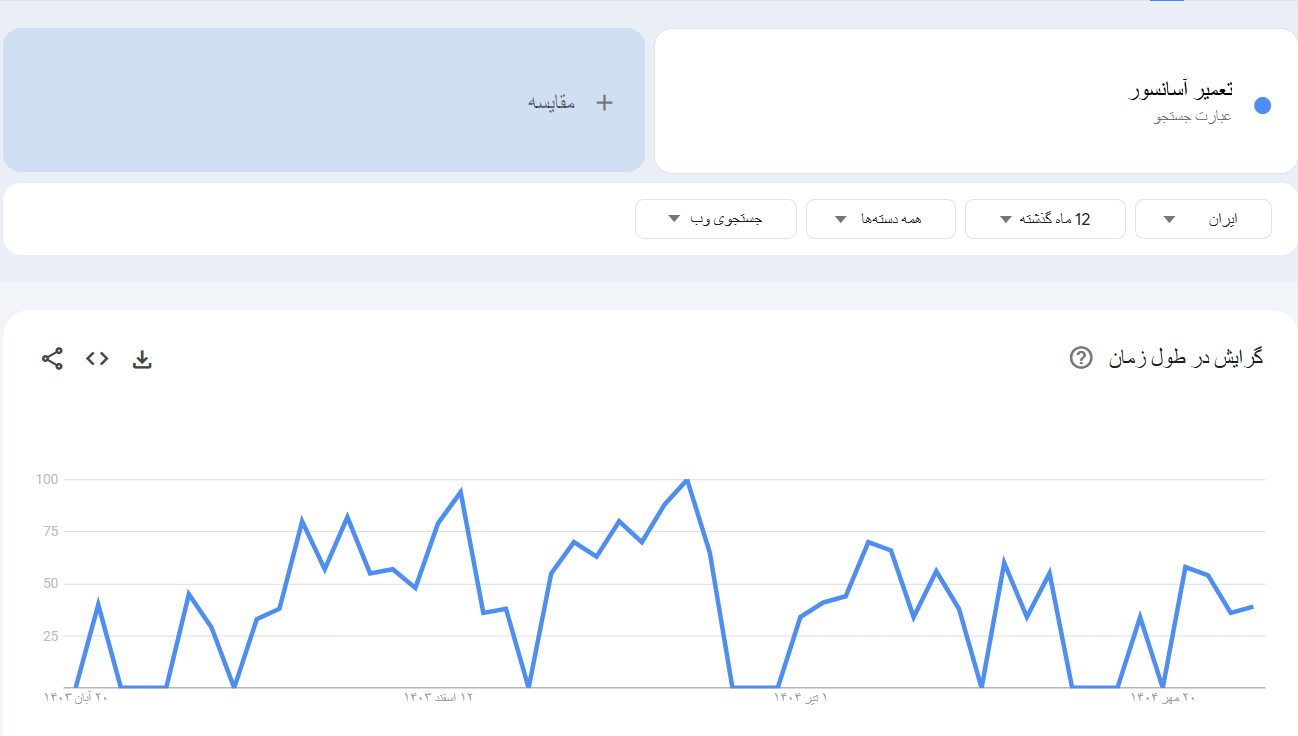Image resolution: width=1298 pixels, height=736 pixels.
Task: Click the filters bar row
Action: point(649,219)
